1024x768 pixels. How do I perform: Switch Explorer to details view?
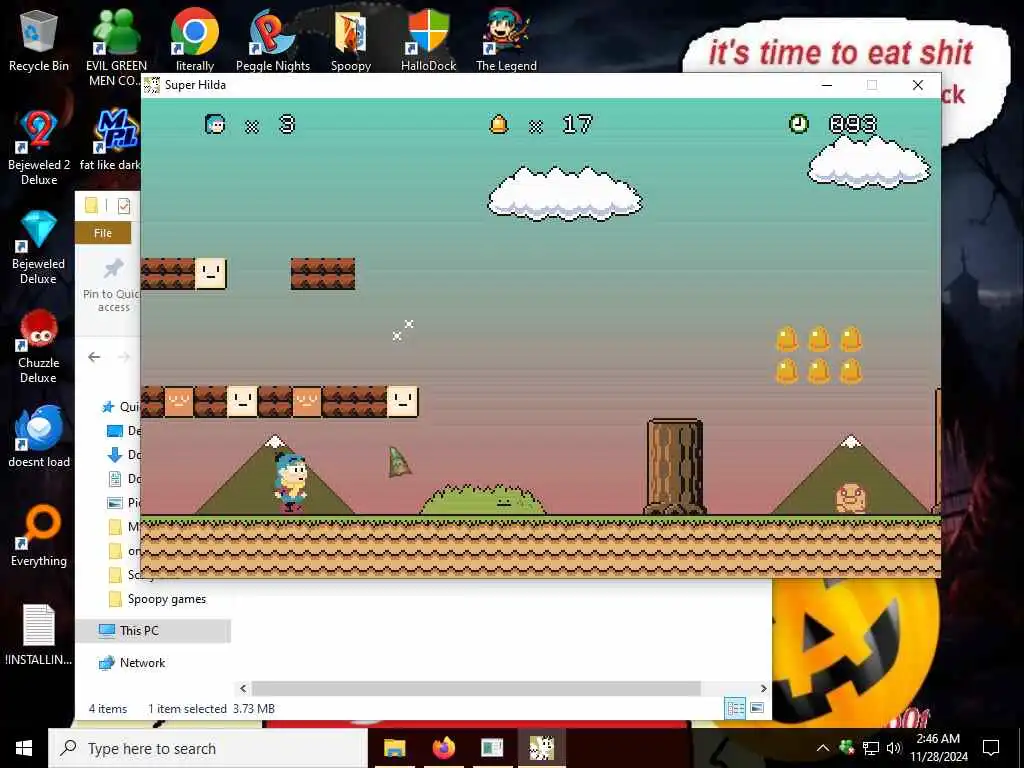coord(735,708)
